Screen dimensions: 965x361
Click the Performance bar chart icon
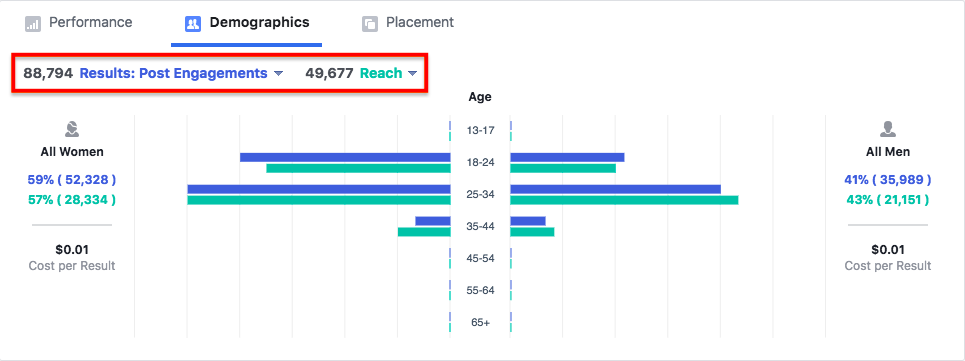[x=33, y=24]
